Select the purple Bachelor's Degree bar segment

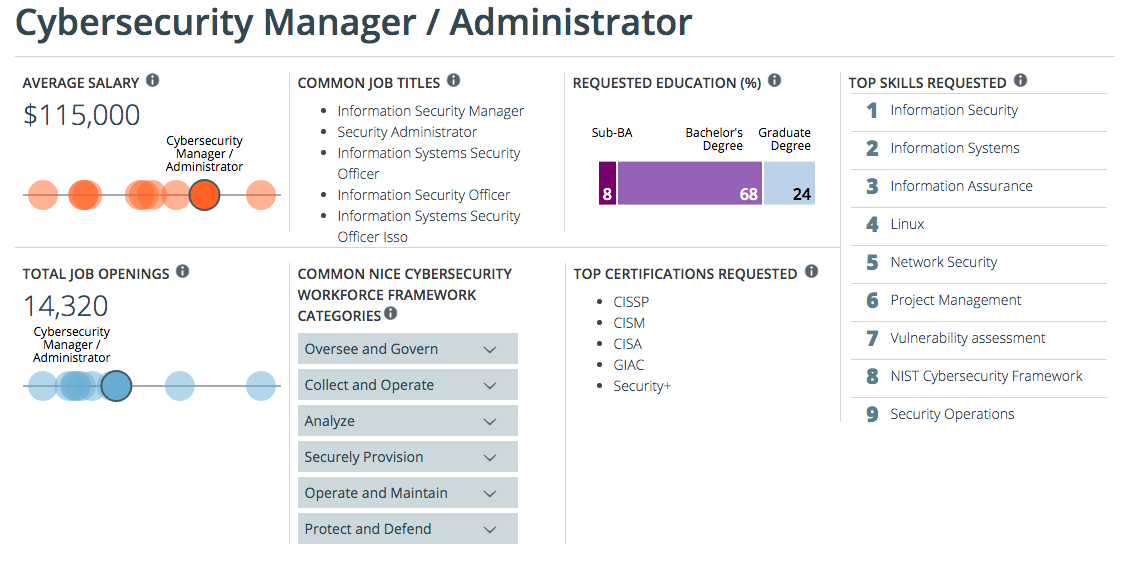[x=689, y=183]
